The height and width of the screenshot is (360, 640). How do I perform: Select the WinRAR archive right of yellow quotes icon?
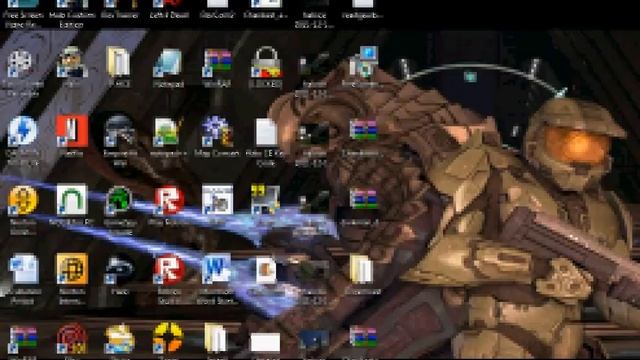tap(363, 199)
